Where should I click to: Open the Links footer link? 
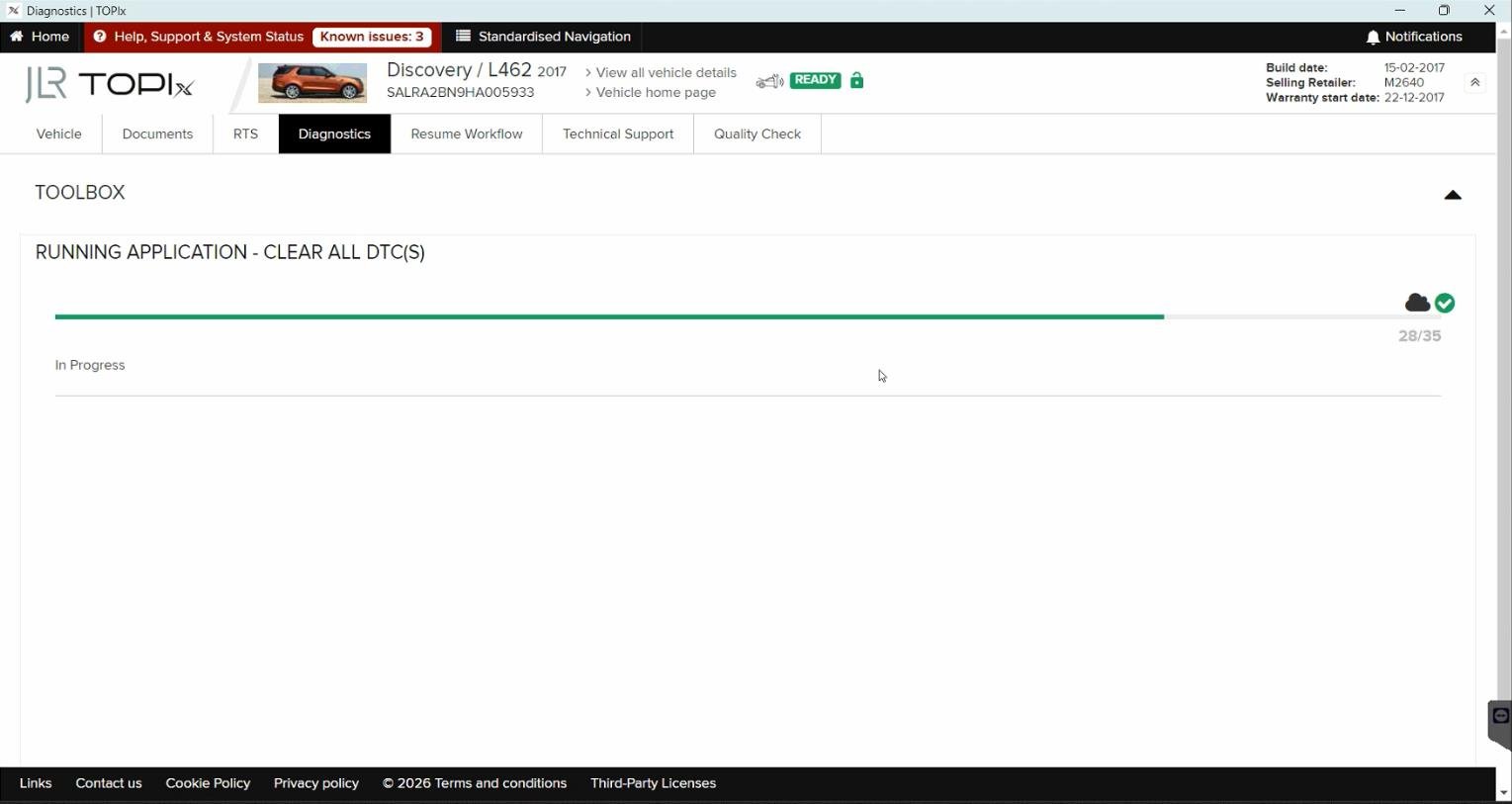pyautogui.click(x=36, y=783)
